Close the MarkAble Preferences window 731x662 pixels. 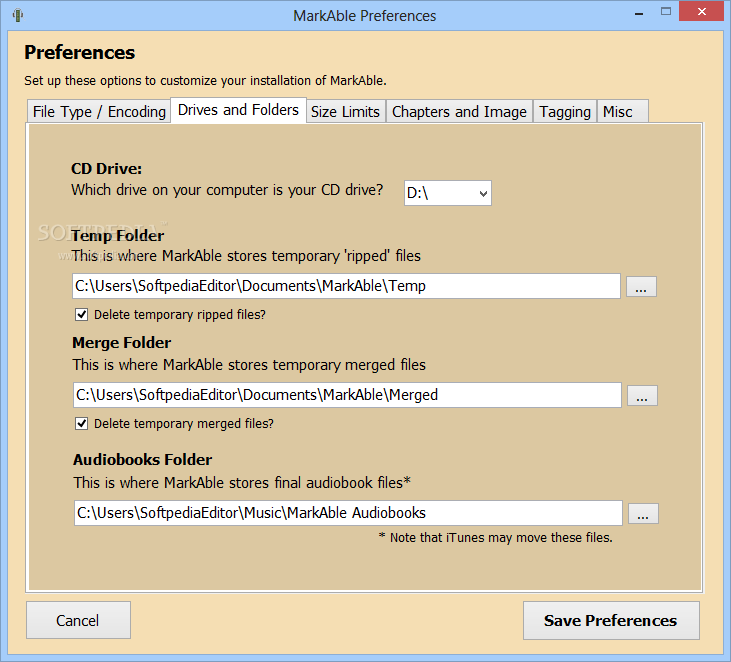[702, 12]
